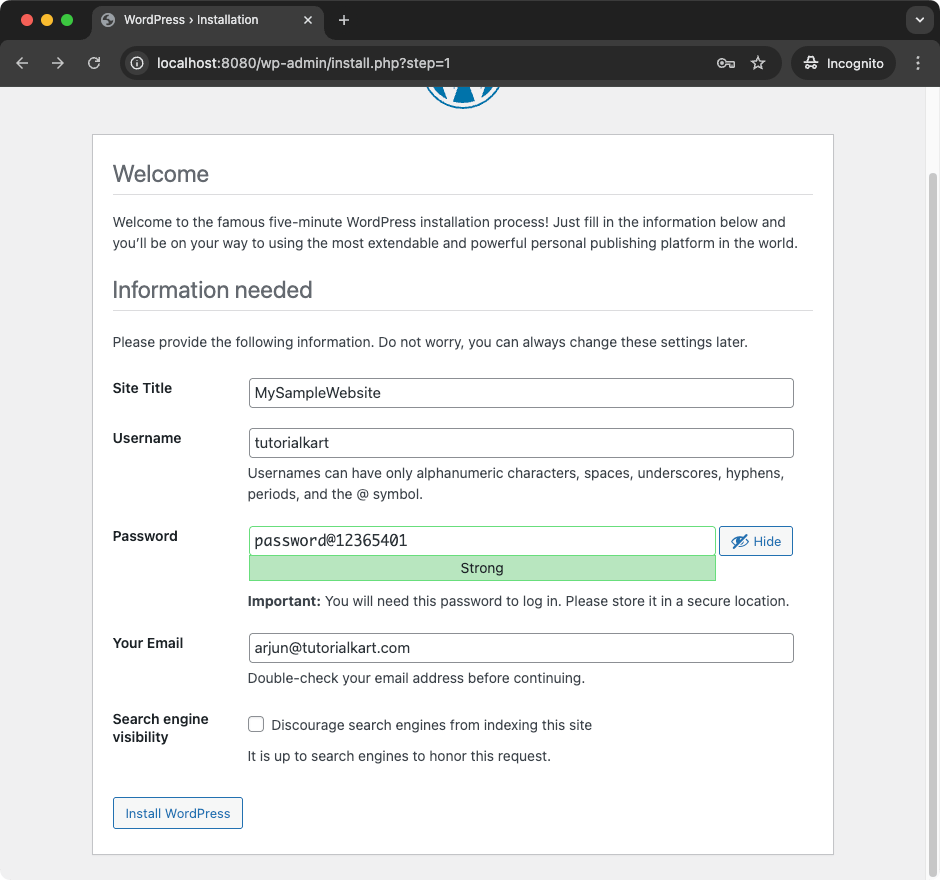Viewport: 940px width, 880px height.
Task: Click the address bar URL
Action: coord(303,63)
